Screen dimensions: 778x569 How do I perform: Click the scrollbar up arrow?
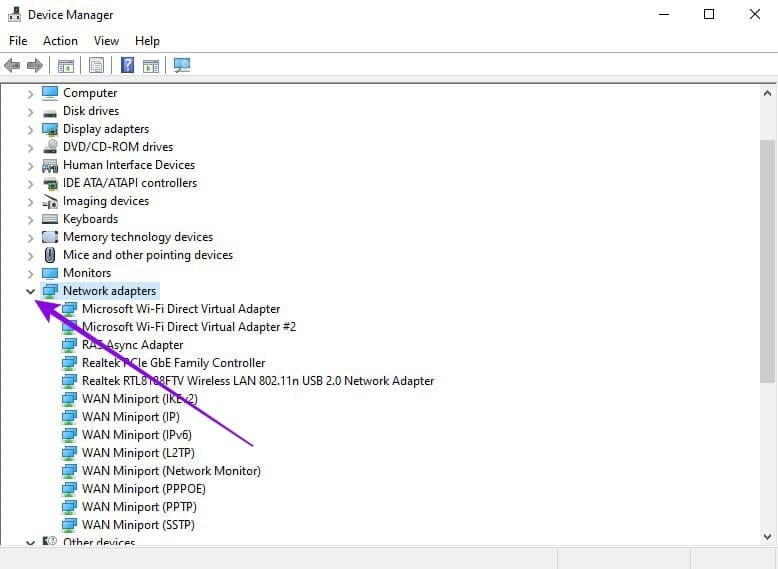(x=767, y=93)
